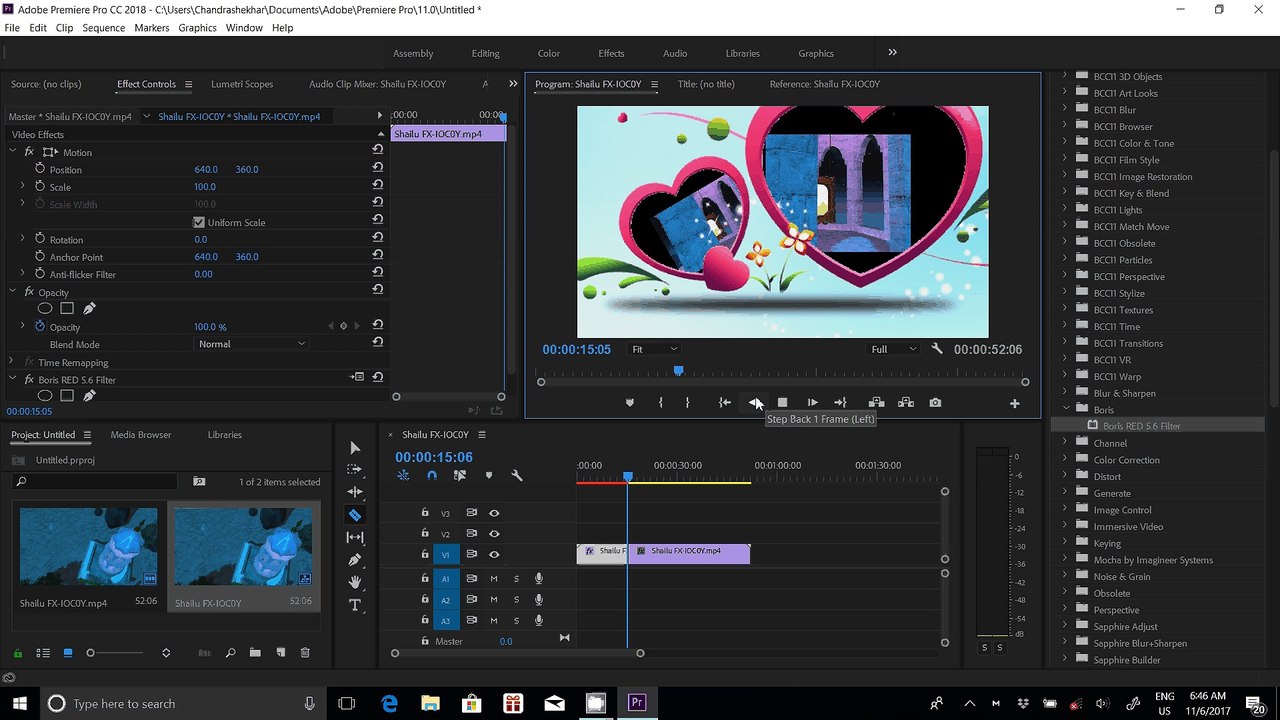Open the Graphics menu

(197, 28)
